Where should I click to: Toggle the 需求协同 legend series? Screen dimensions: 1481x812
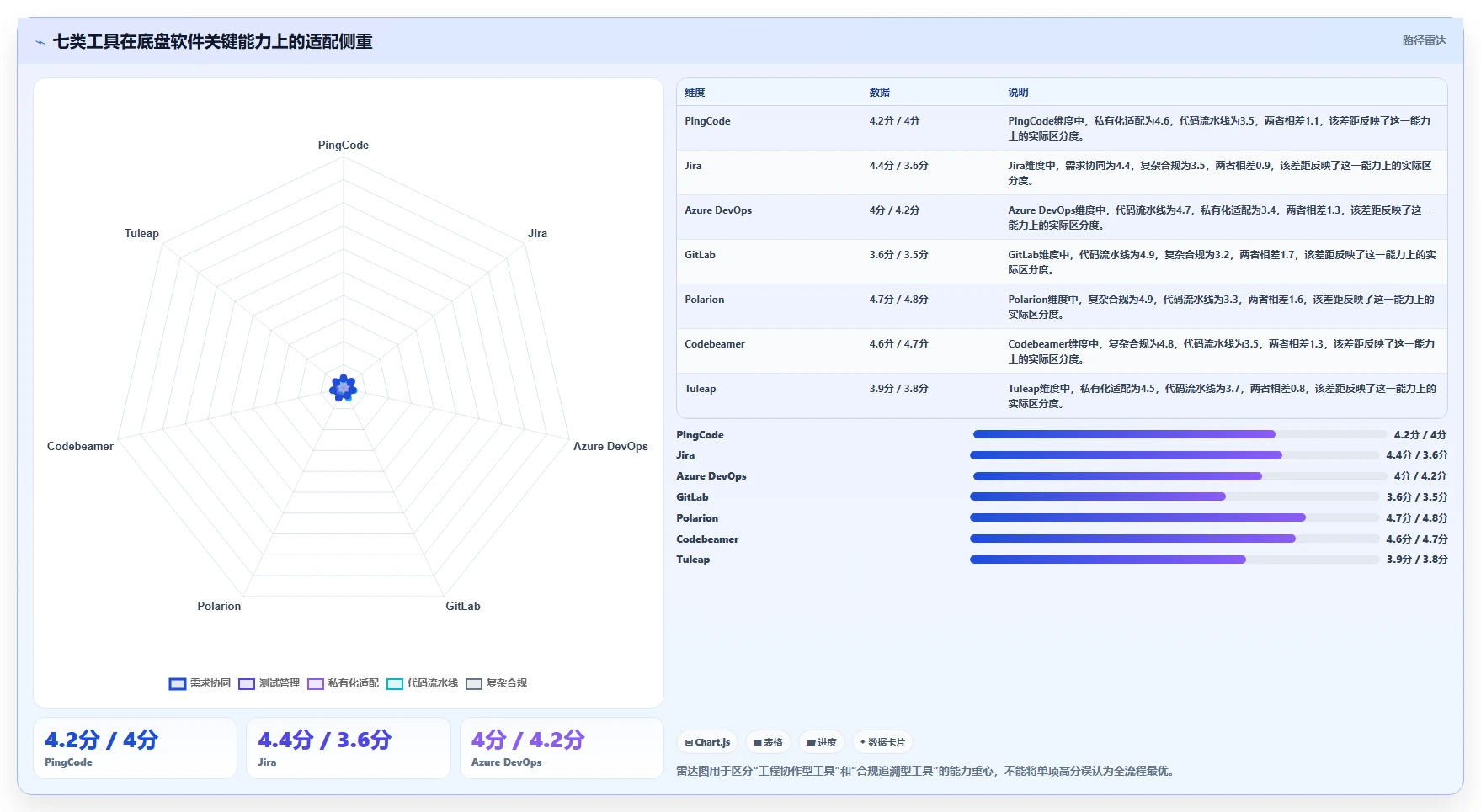(x=200, y=683)
